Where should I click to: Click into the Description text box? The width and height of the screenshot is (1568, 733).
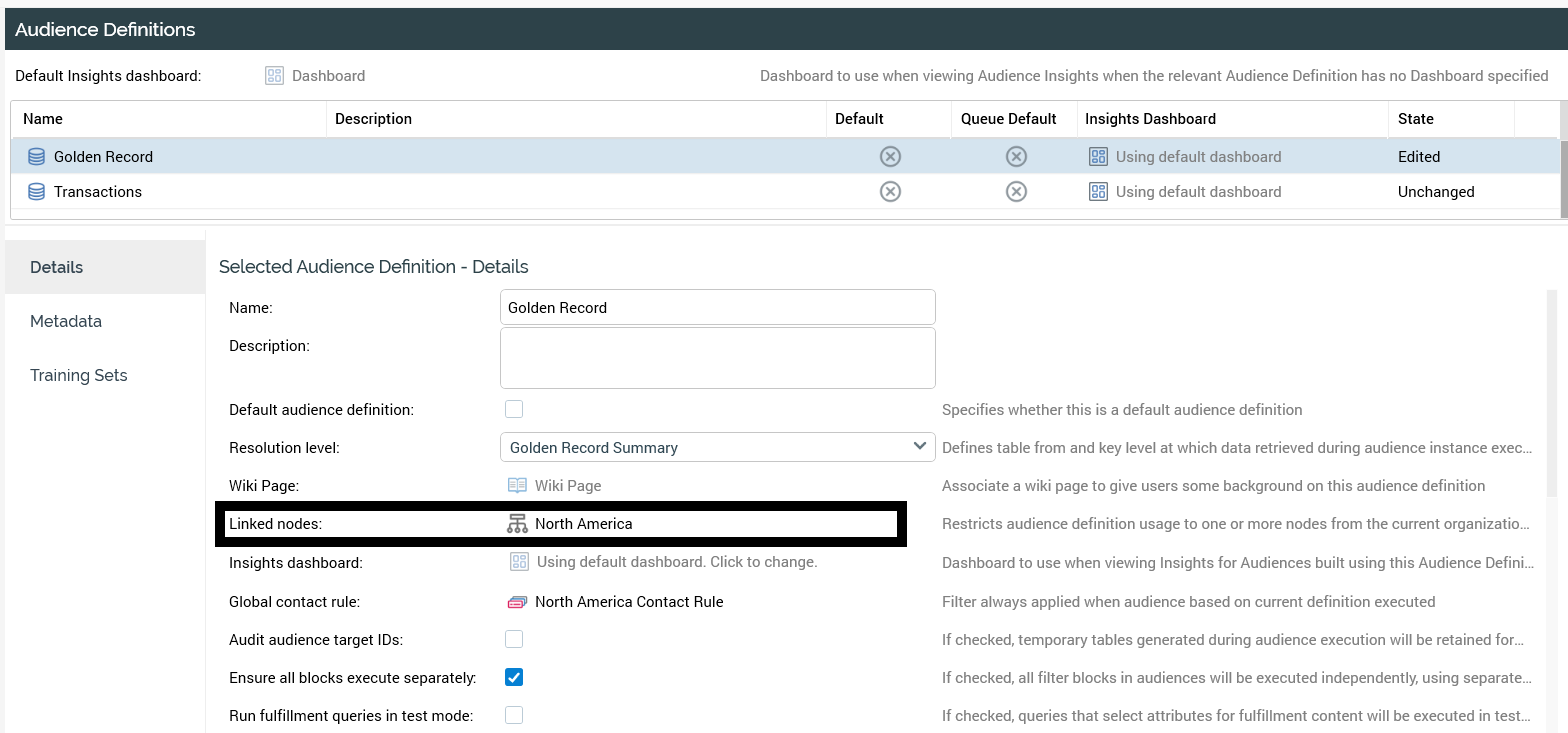coord(717,358)
